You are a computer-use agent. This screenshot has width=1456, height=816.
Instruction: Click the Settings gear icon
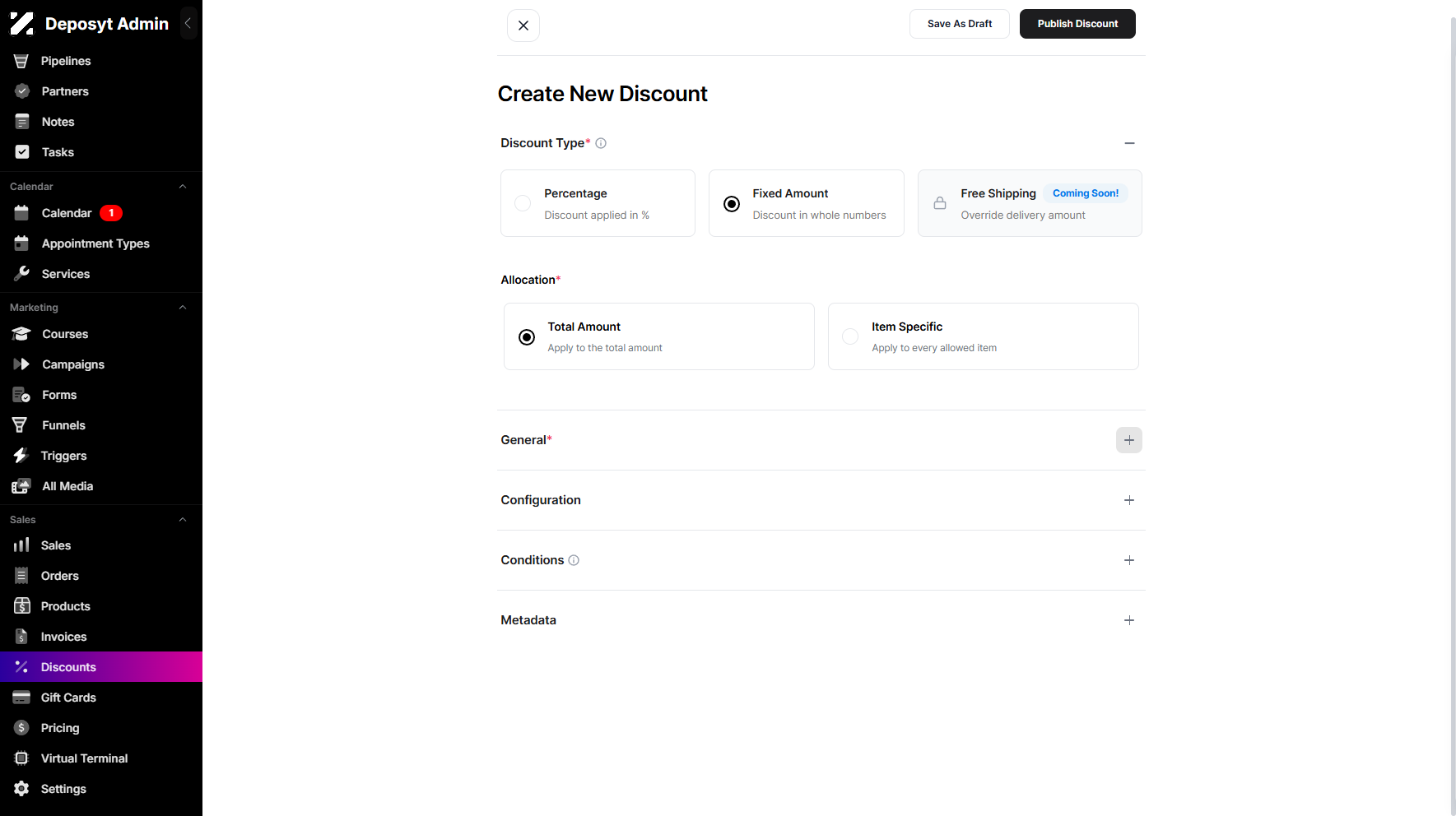tap(22, 789)
